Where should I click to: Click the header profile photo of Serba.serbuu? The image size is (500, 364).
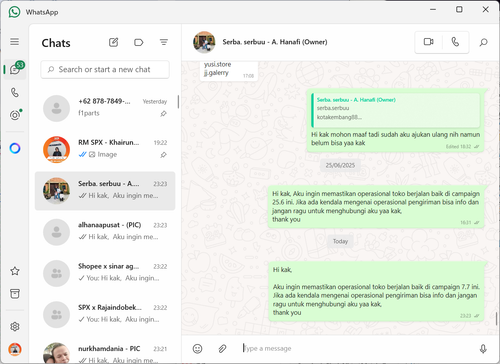[x=204, y=42]
